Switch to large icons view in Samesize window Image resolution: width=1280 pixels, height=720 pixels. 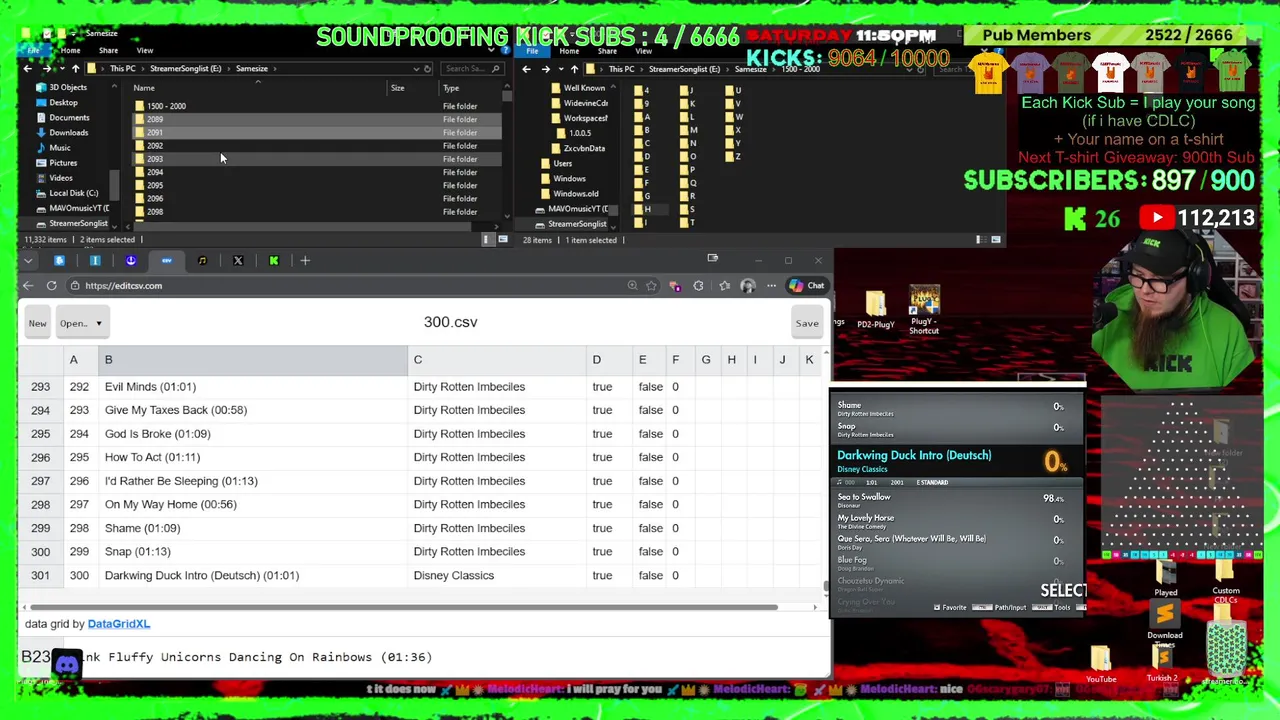(502, 240)
